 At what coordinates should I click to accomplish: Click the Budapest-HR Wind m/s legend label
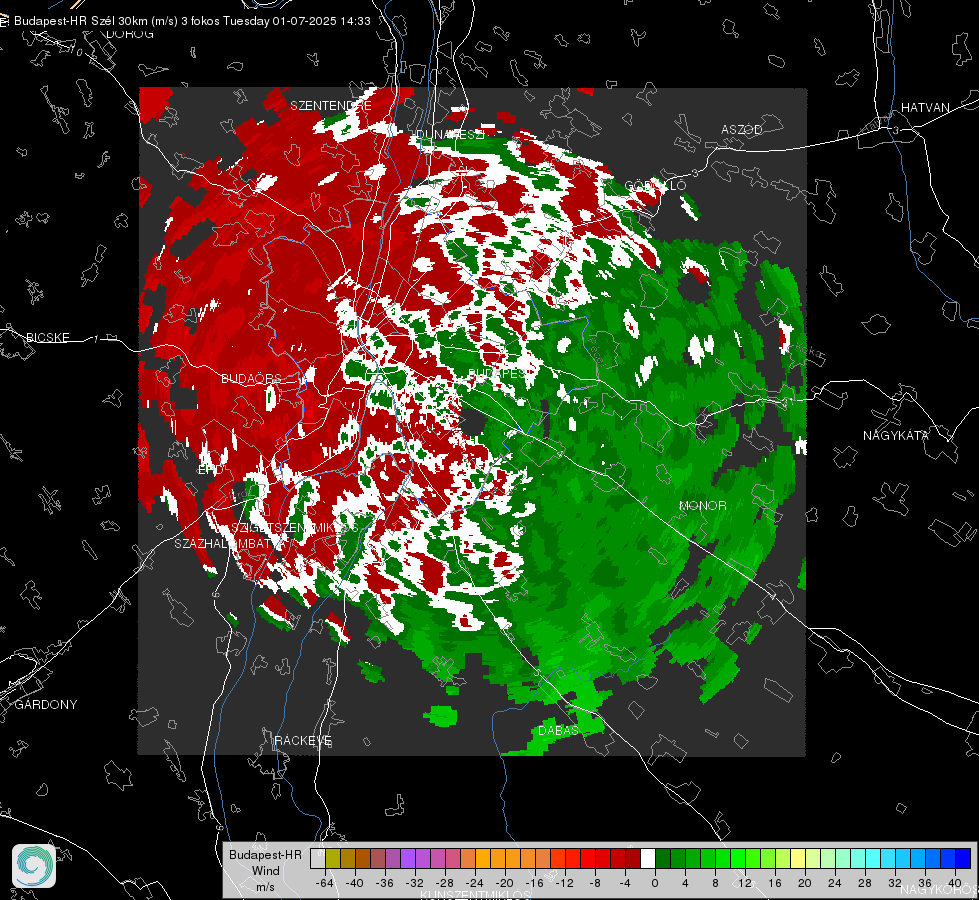(x=265, y=871)
